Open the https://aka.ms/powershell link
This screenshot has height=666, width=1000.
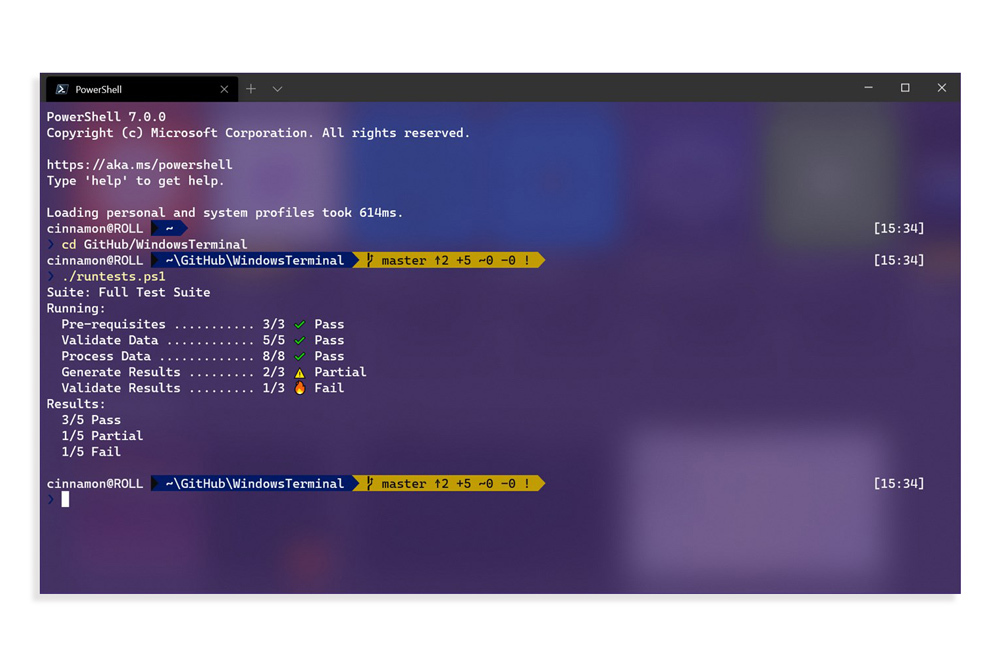point(139,165)
